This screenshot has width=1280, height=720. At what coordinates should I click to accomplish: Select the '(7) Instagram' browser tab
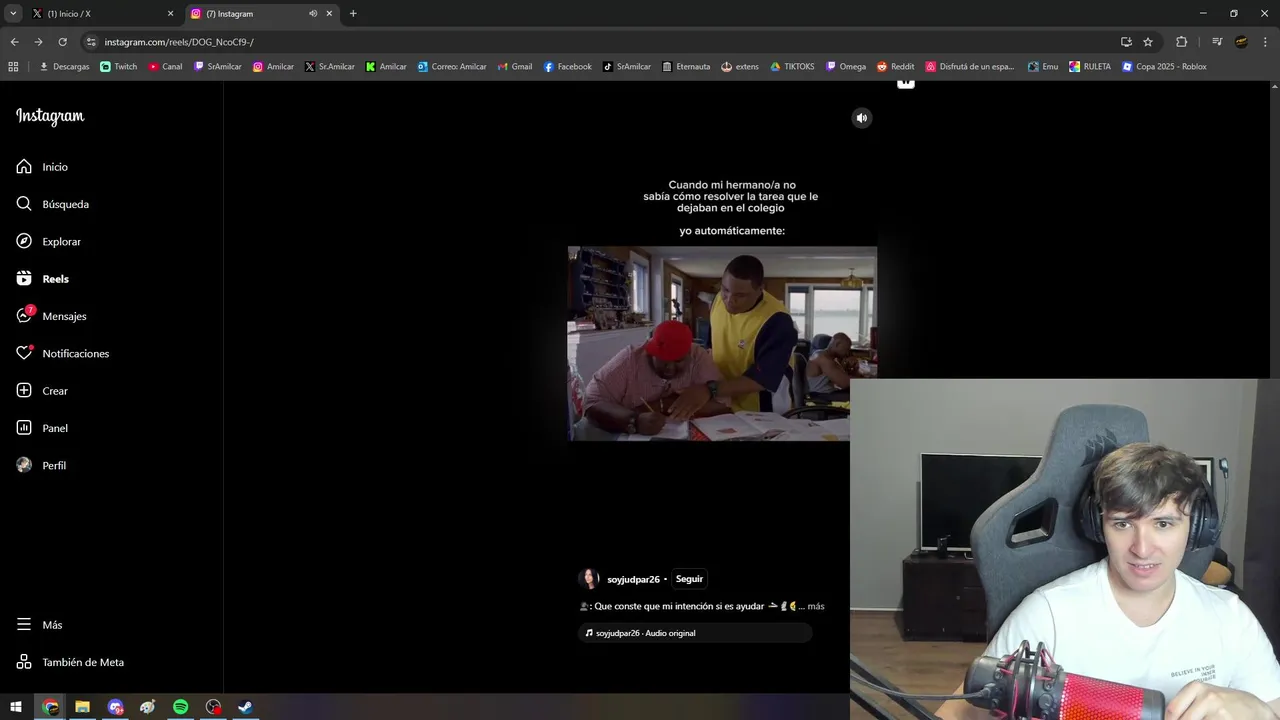pos(250,14)
